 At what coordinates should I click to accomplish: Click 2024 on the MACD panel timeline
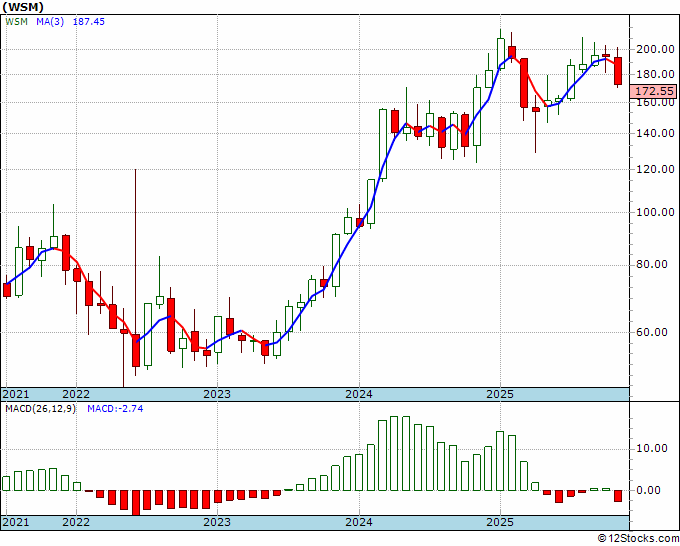(359, 522)
